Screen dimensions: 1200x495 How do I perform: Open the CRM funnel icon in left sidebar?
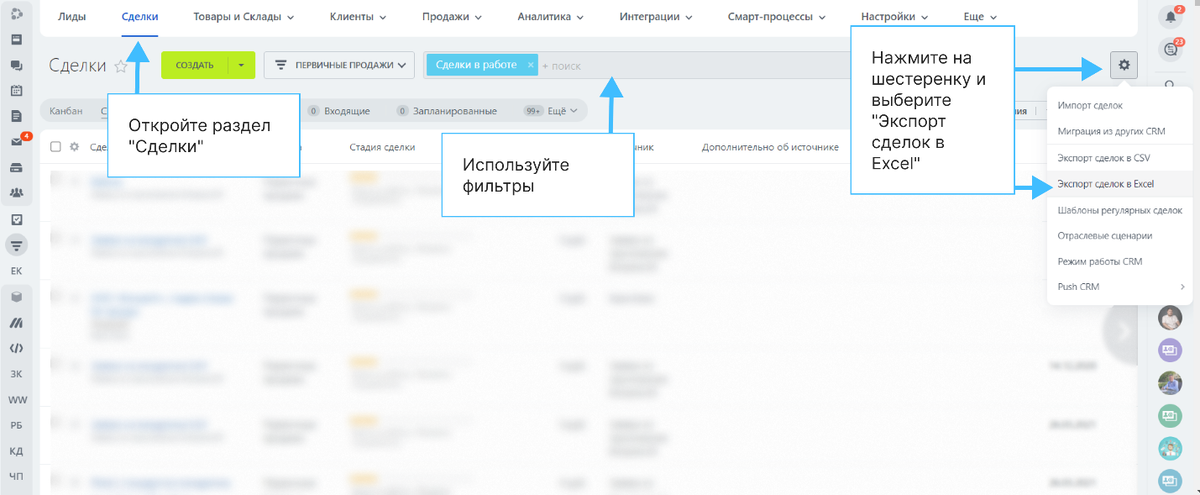pyautogui.click(x=17, y=245)
